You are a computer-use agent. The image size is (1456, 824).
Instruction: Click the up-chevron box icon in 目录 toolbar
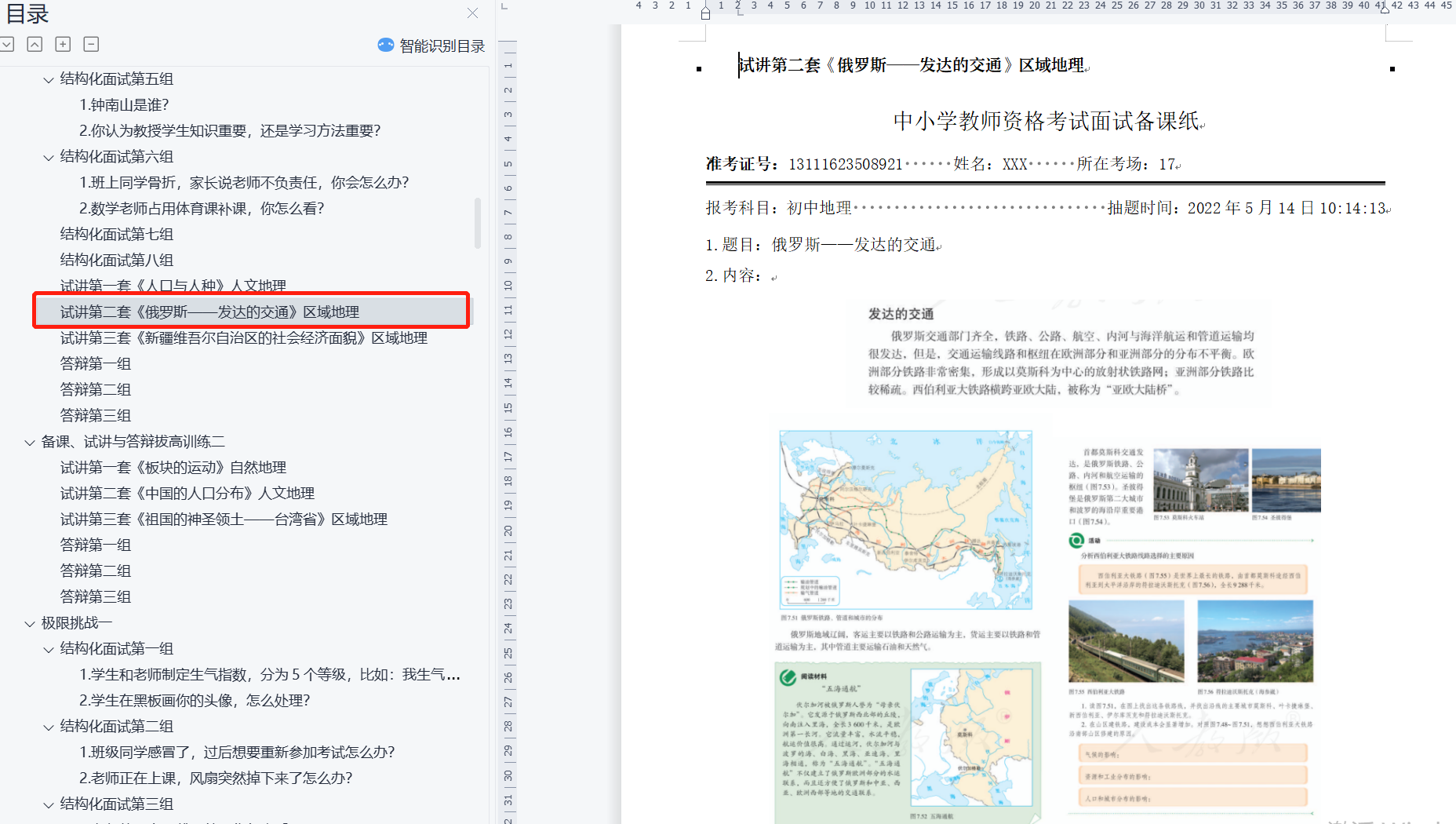pos(35,45)
